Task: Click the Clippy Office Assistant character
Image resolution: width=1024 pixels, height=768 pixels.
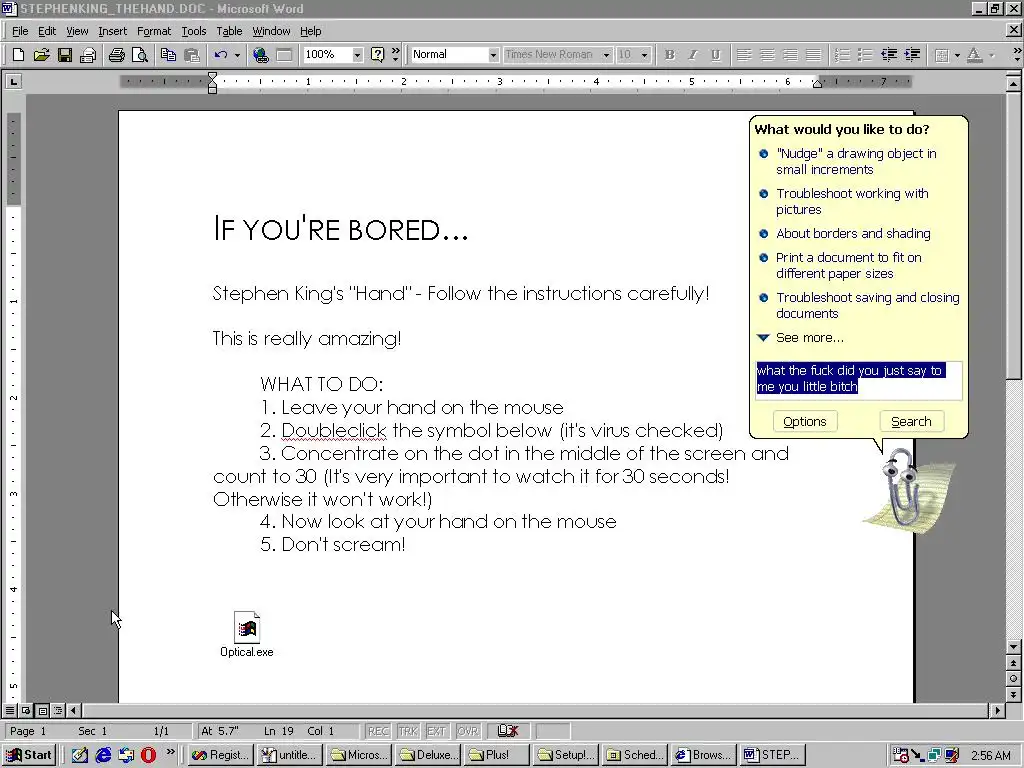Action: (909, 490)
